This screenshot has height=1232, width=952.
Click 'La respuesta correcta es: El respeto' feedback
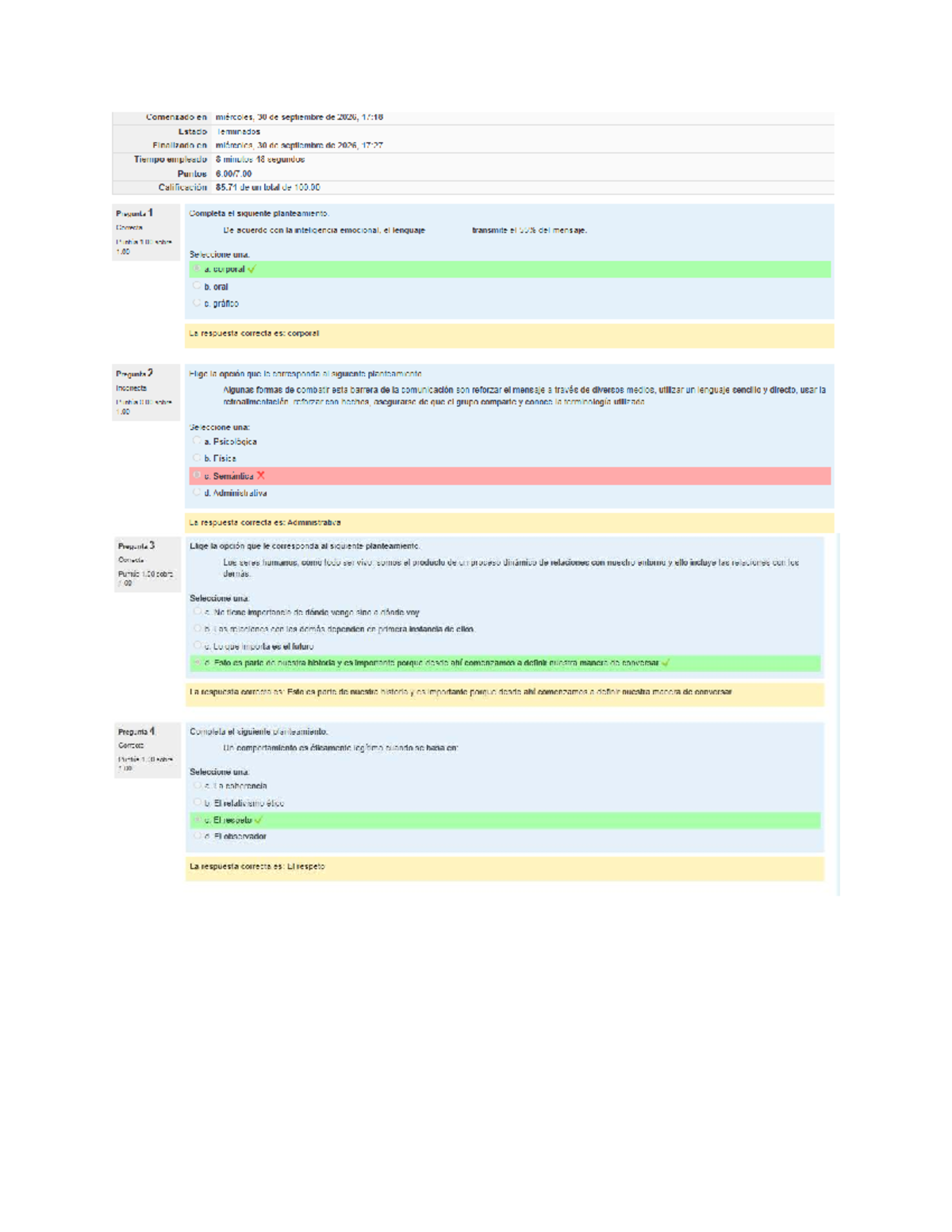(257, 866)
